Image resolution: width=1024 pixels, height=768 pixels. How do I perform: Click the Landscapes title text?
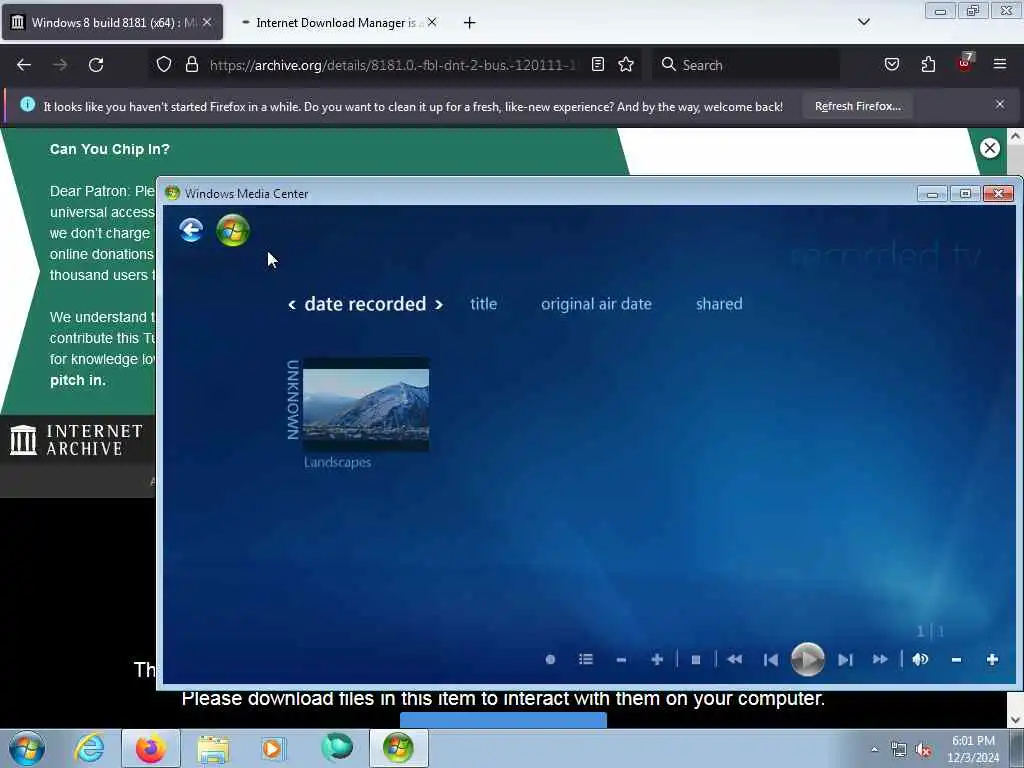click(x=338, y=462)
